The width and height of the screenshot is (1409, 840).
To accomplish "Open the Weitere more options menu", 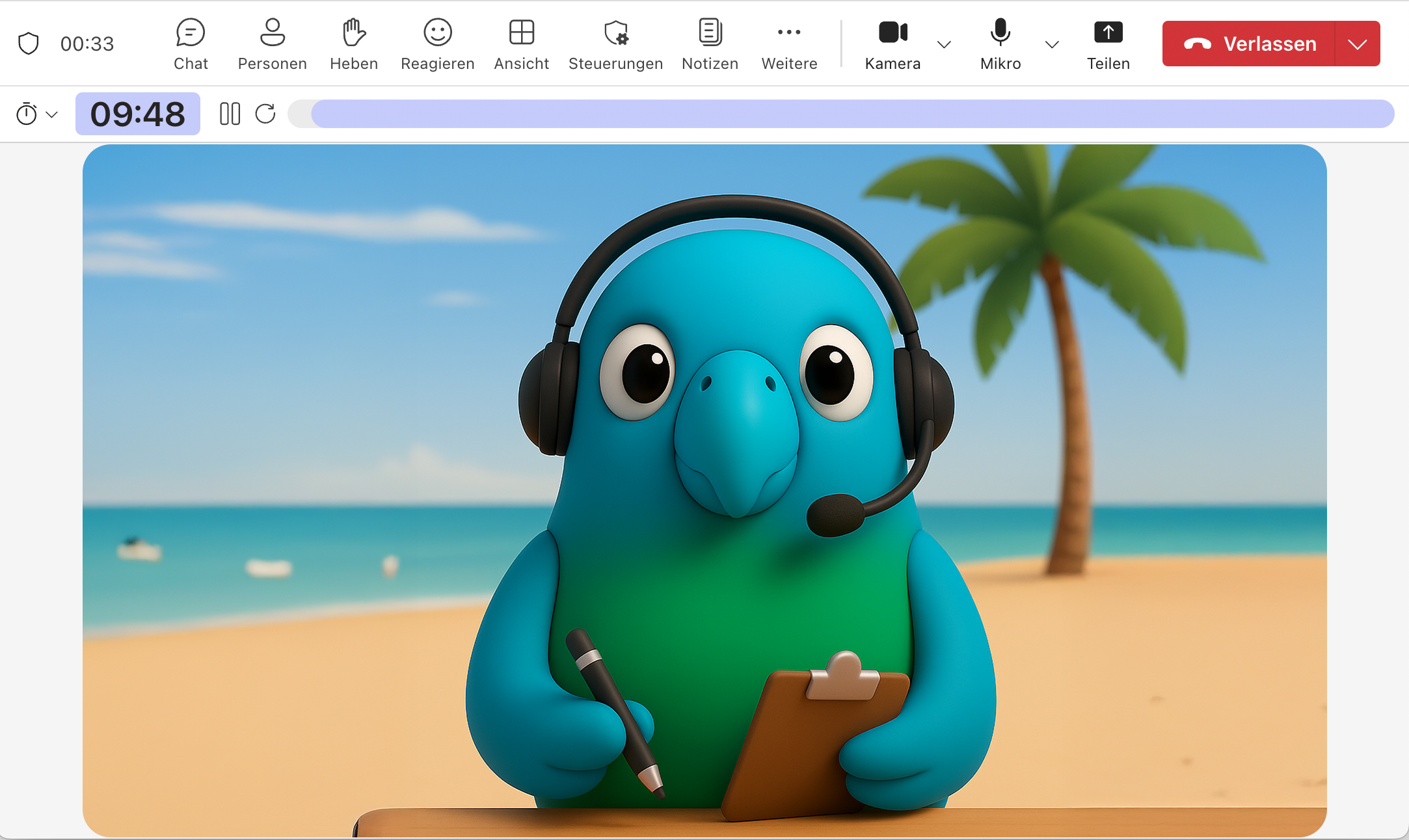I will click(x=789, y=44).
